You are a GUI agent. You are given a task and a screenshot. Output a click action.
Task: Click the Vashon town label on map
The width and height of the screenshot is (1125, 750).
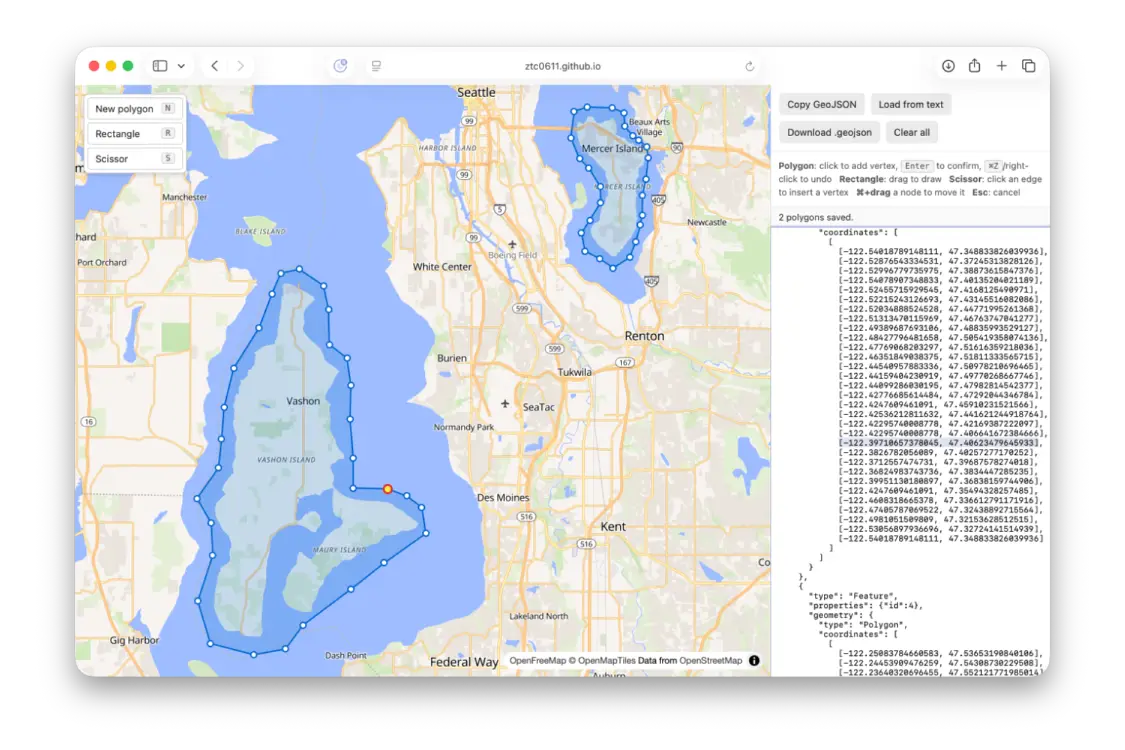[x=303, y=401]
